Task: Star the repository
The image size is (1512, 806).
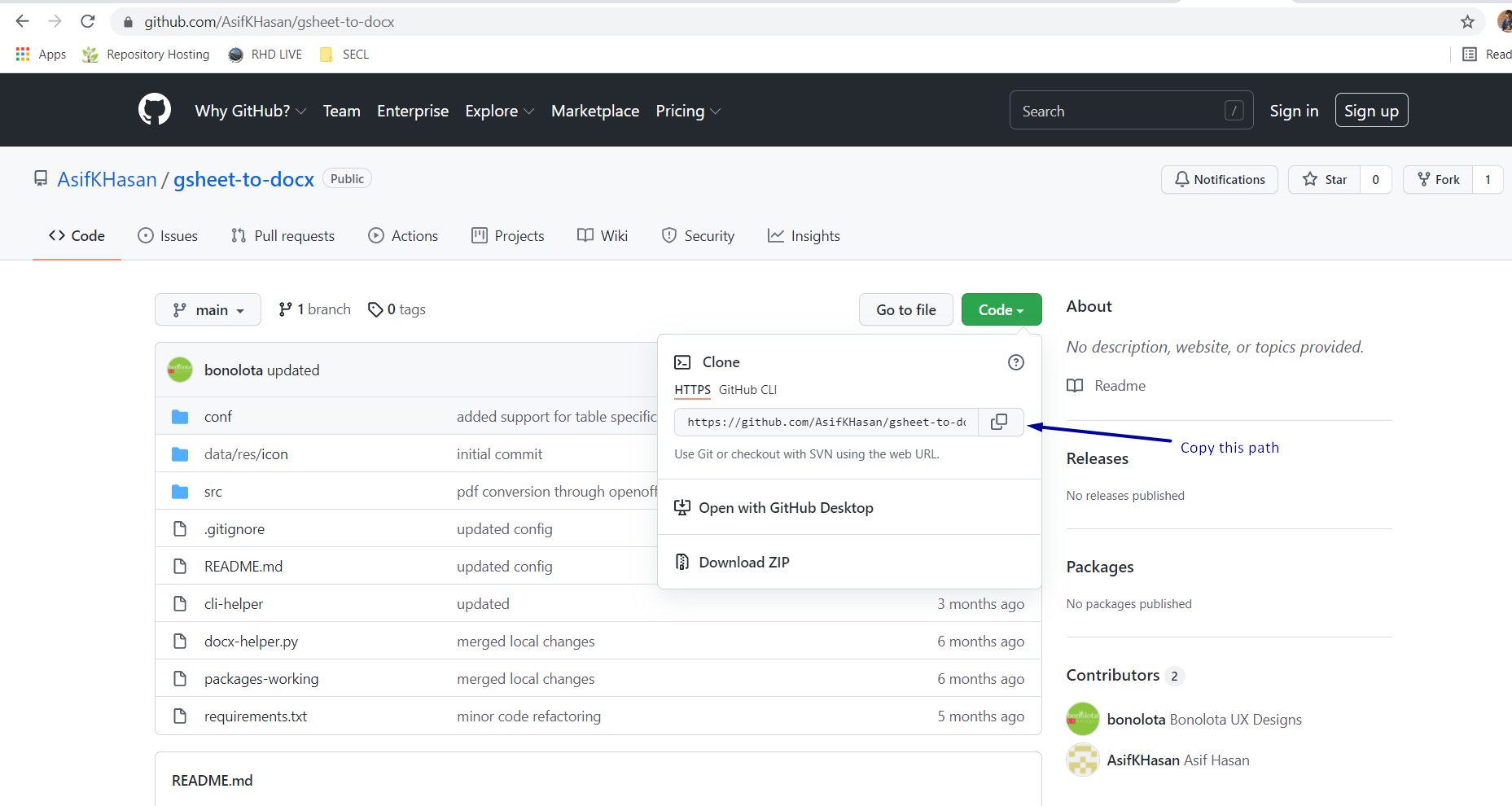Action: pos(1325,179)
